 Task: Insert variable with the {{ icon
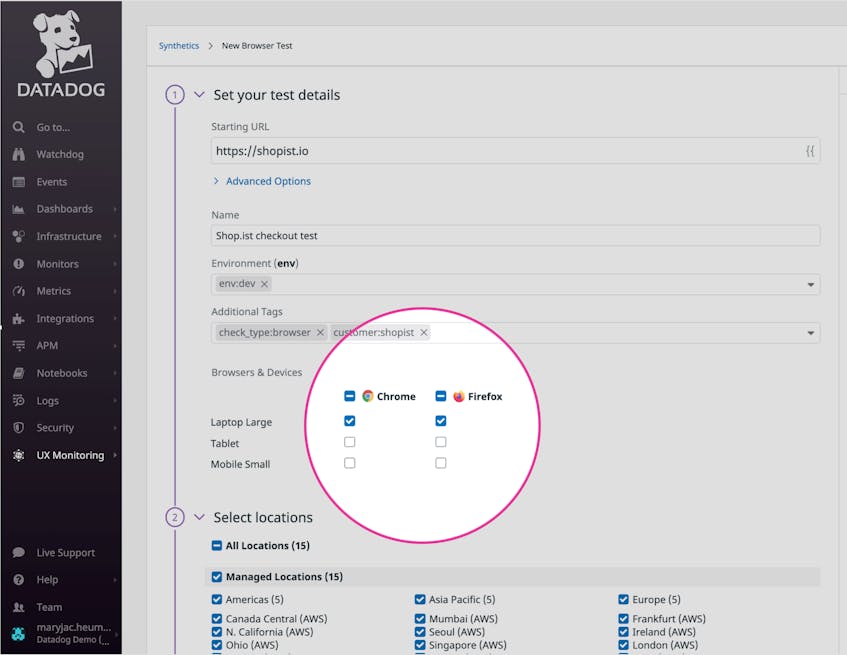(x=810, y=151)
